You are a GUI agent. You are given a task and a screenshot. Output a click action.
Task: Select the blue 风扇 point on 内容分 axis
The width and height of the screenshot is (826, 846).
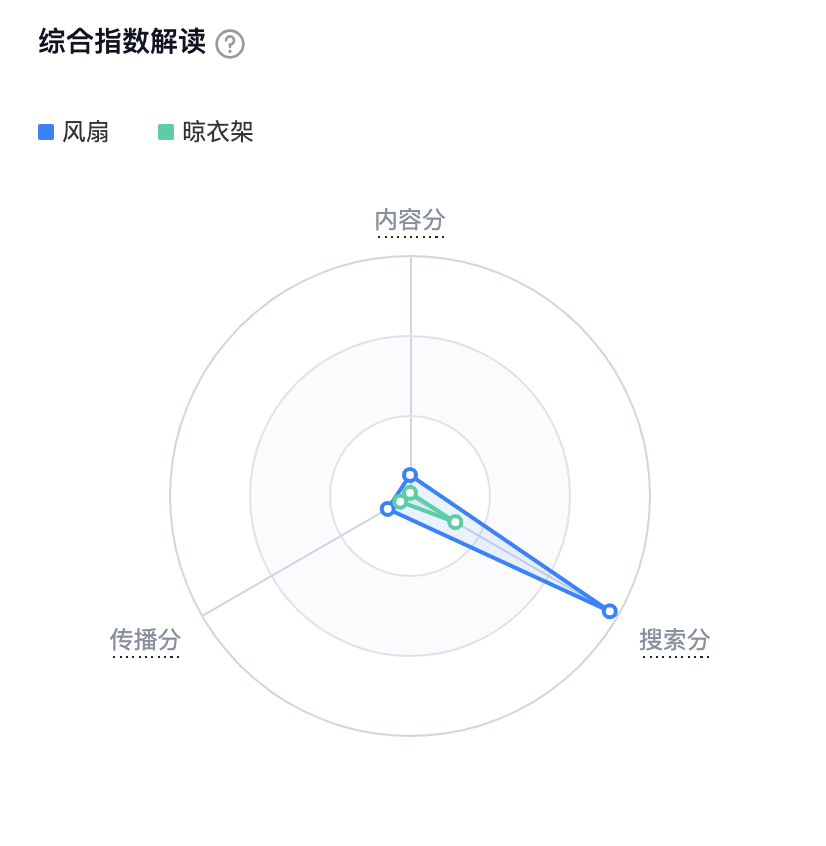[409, 474]
